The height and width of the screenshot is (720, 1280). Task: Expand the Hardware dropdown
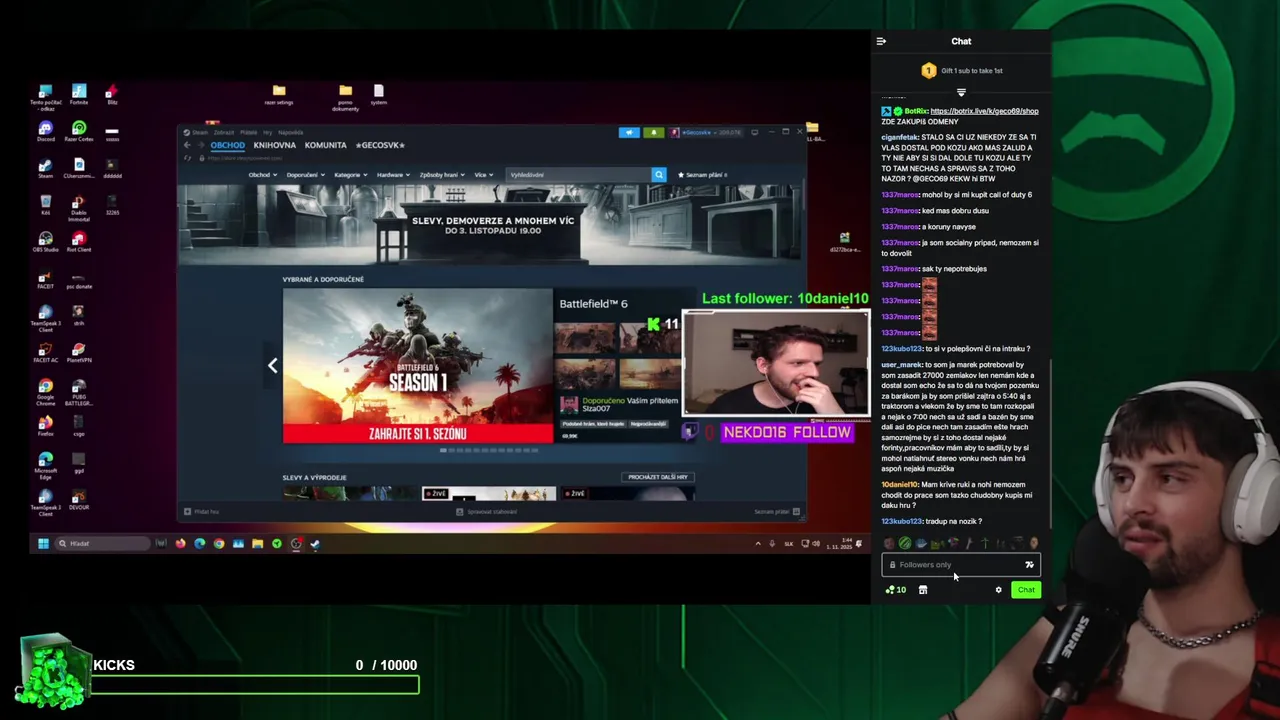coord(393,175)
